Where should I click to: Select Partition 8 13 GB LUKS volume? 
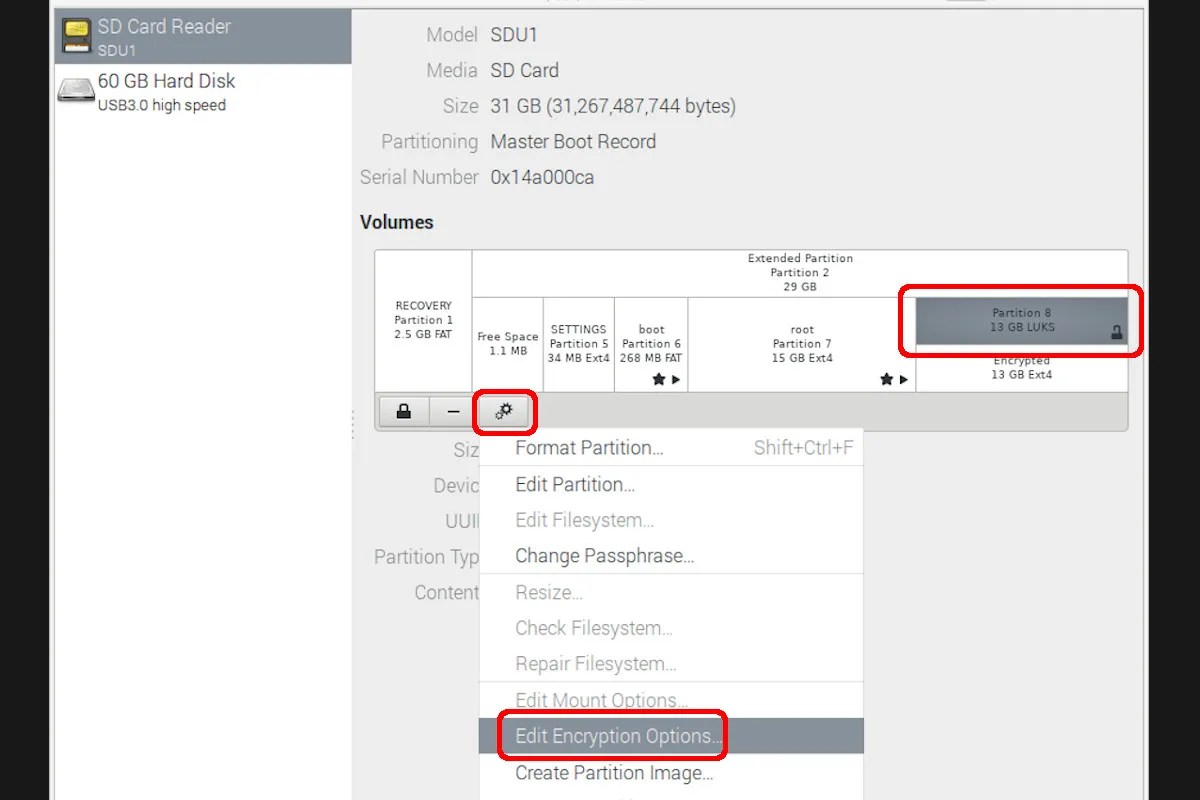pos(1021,320)
